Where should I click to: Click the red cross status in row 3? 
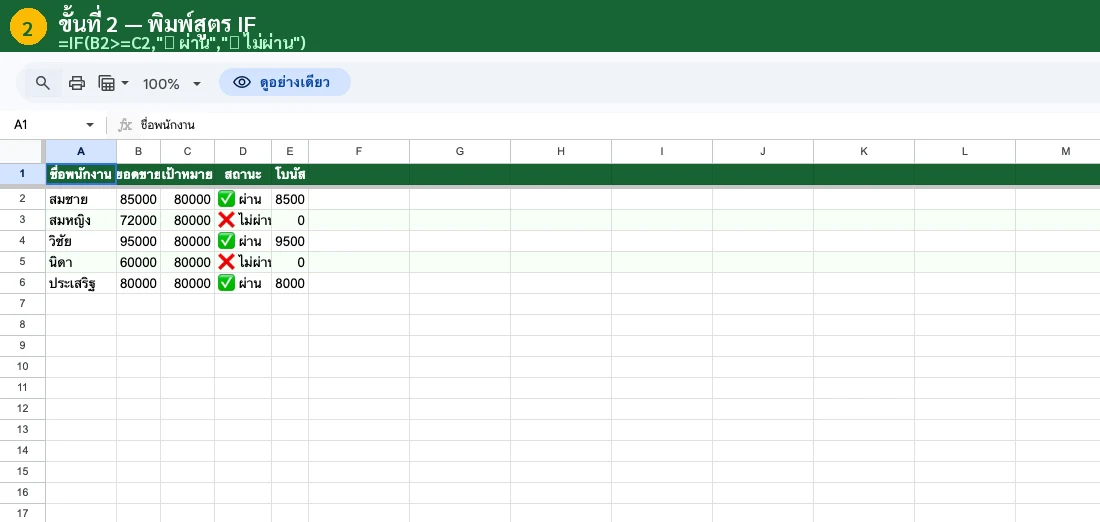tap(226, 220)
